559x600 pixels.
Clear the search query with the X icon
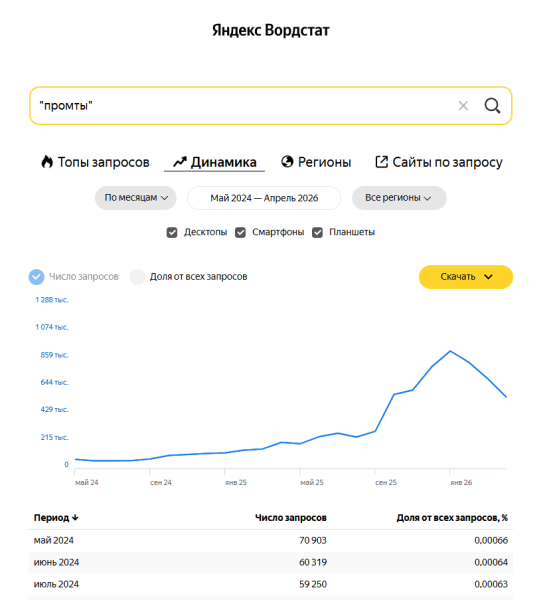(x=463, y=106)
